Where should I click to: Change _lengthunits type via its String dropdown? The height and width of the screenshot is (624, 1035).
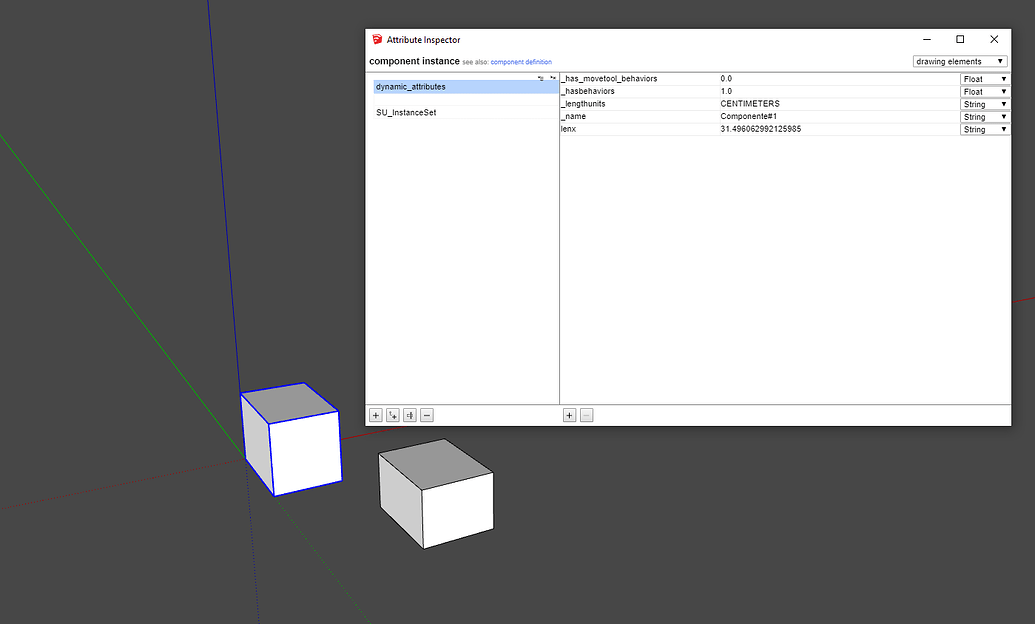pos(984,103)
